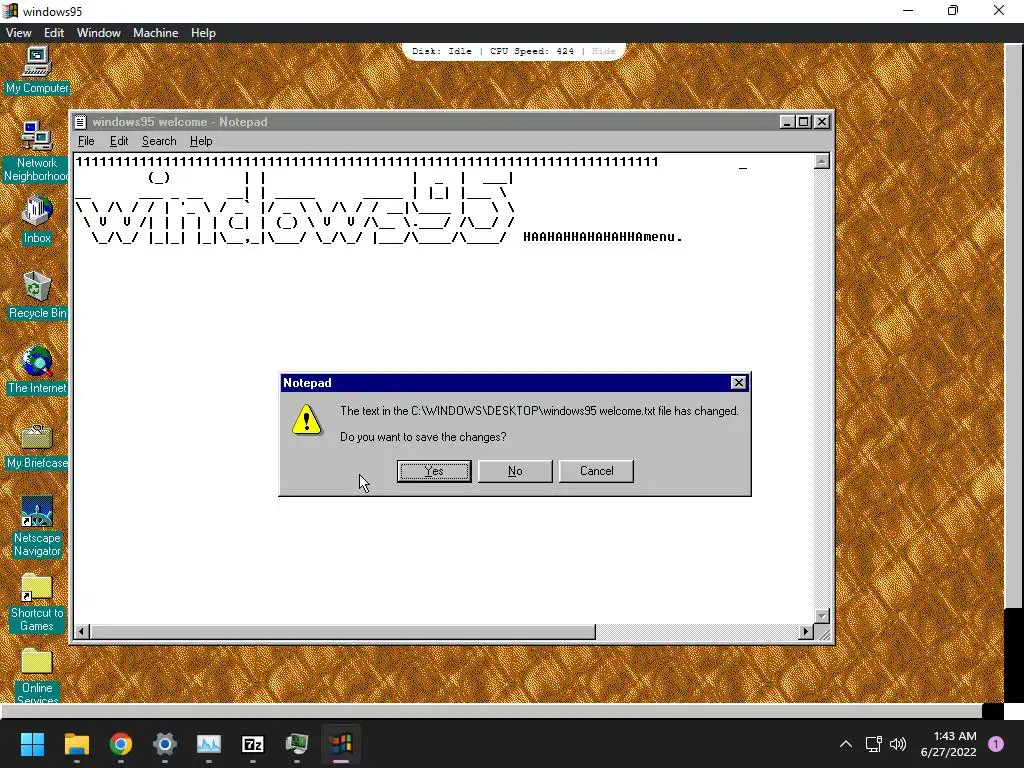
Task: Open the Windows Start button on host taskbar
Action: (x=32, y=744)
